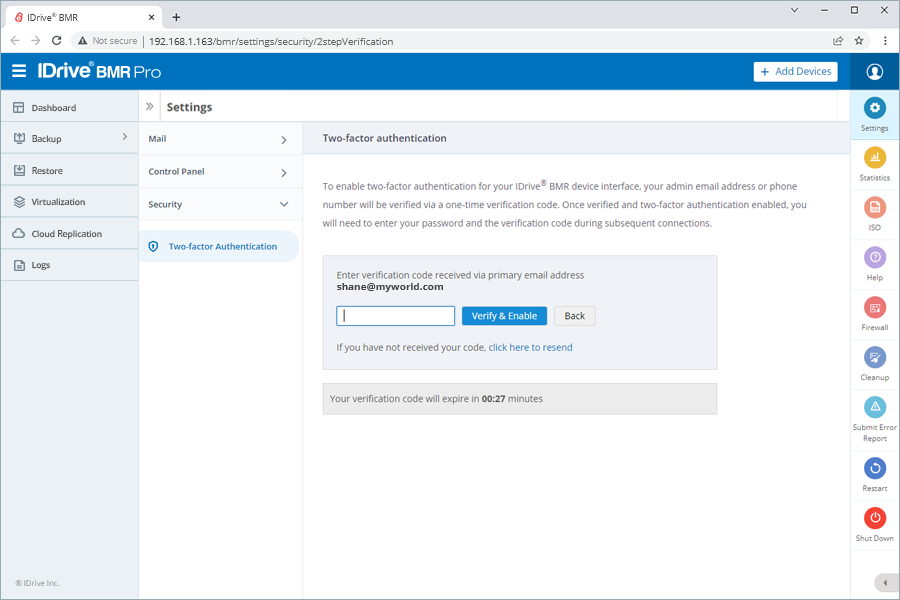The height and width of the screenshot is (600, 900).
Task: Click the Restart icon
Action: (874, 469)
